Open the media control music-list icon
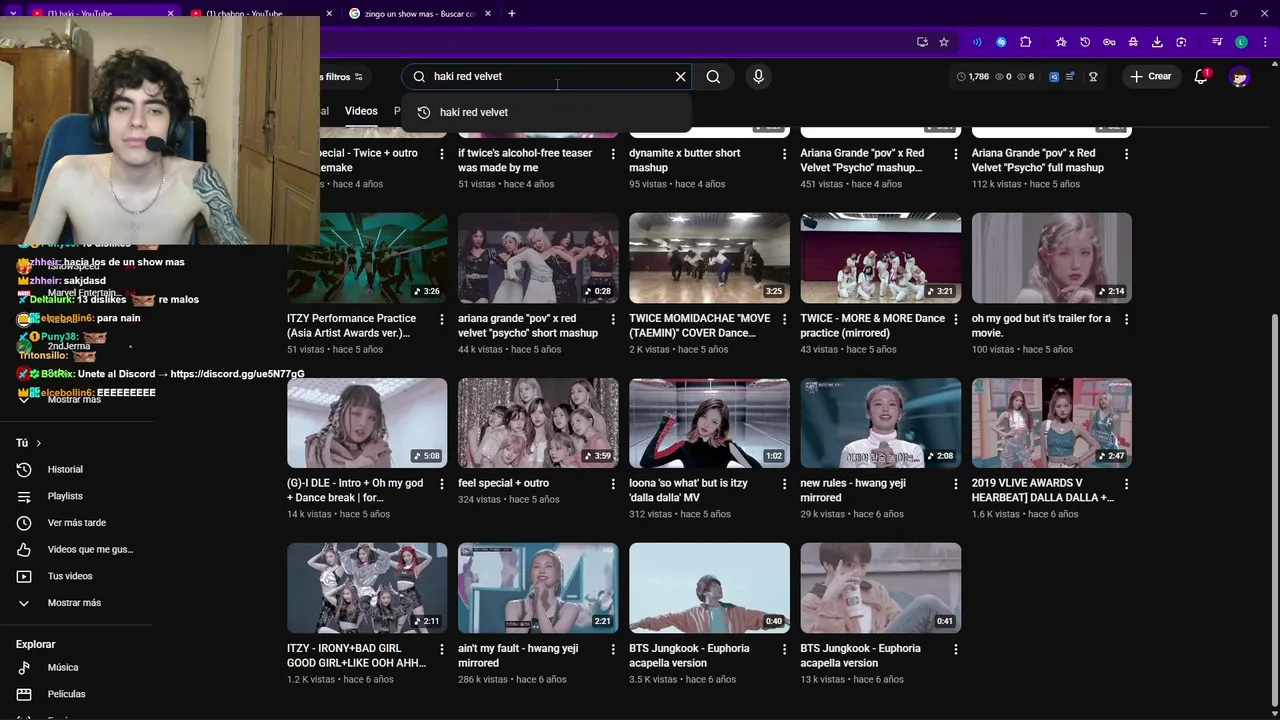Image resolution: width=1280 pixels, height=720 pixels. [1217, 42]
